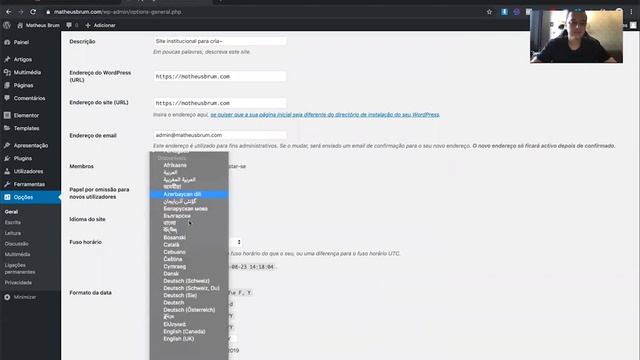Select Afrikaans in language list
The width and height of the screenshot is (640, 360).
(175, 165)
